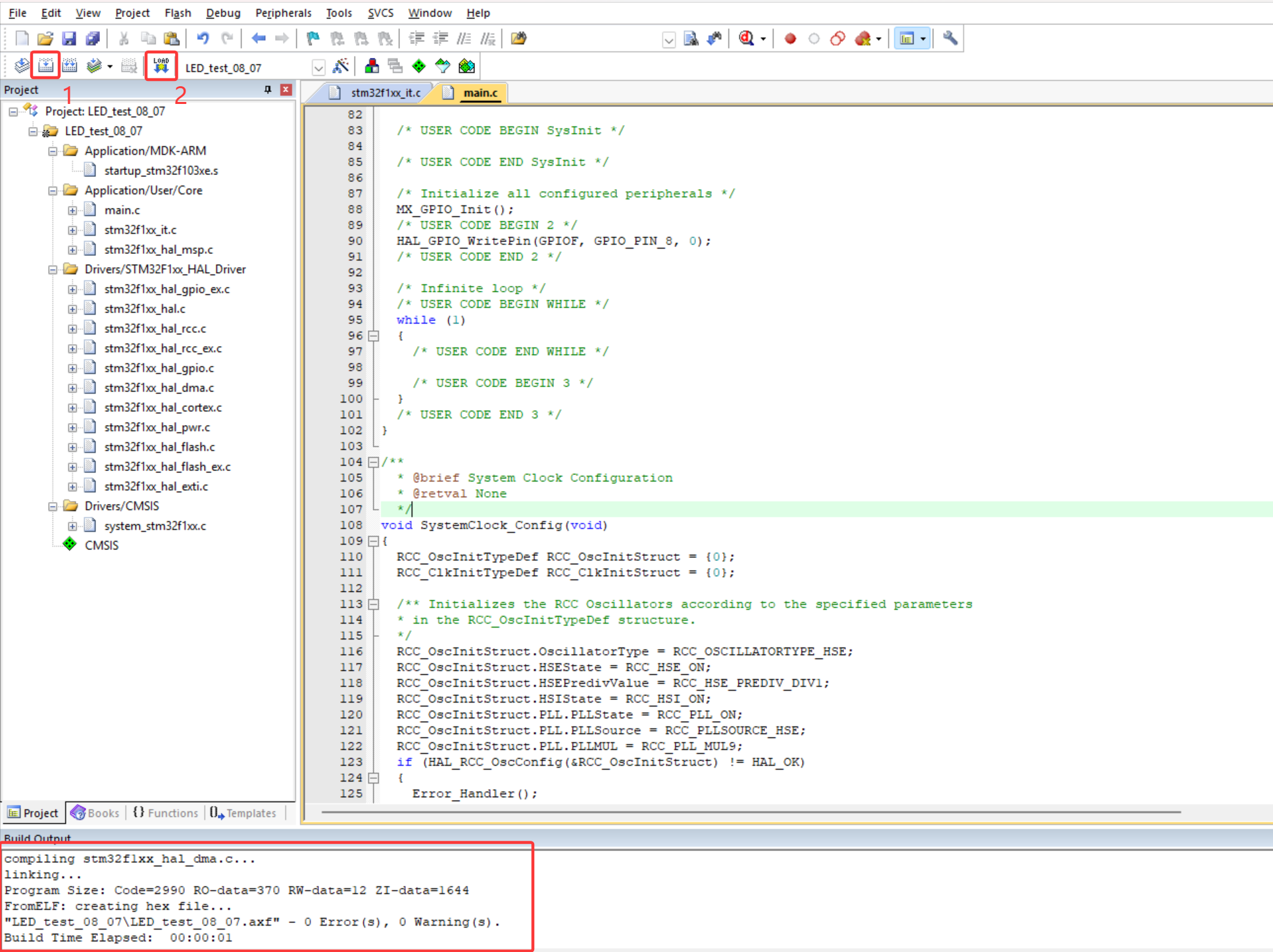
Task: Rebuild all target files
Action: (x=69, y=66)
